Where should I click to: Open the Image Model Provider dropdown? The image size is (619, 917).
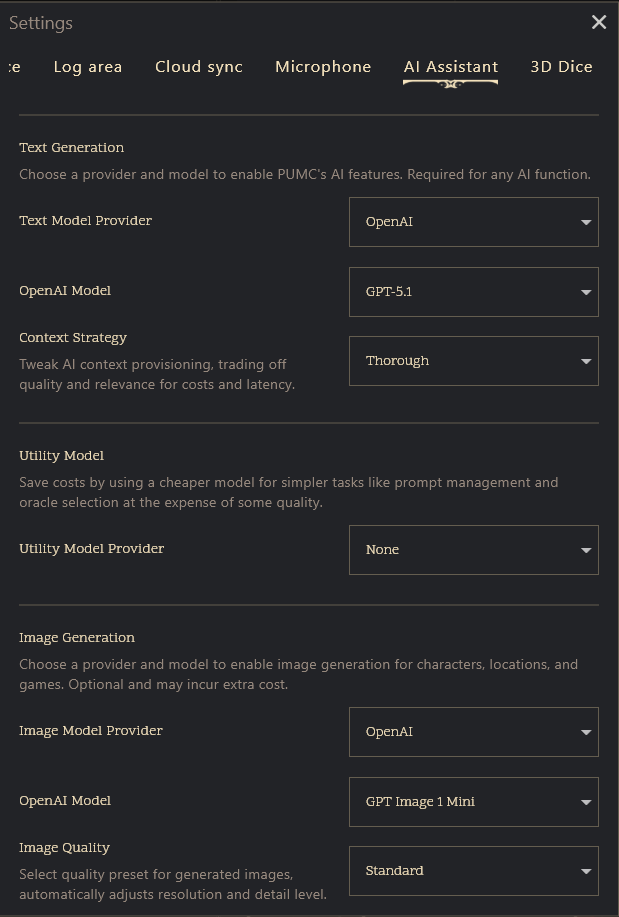tap(473, 732)
